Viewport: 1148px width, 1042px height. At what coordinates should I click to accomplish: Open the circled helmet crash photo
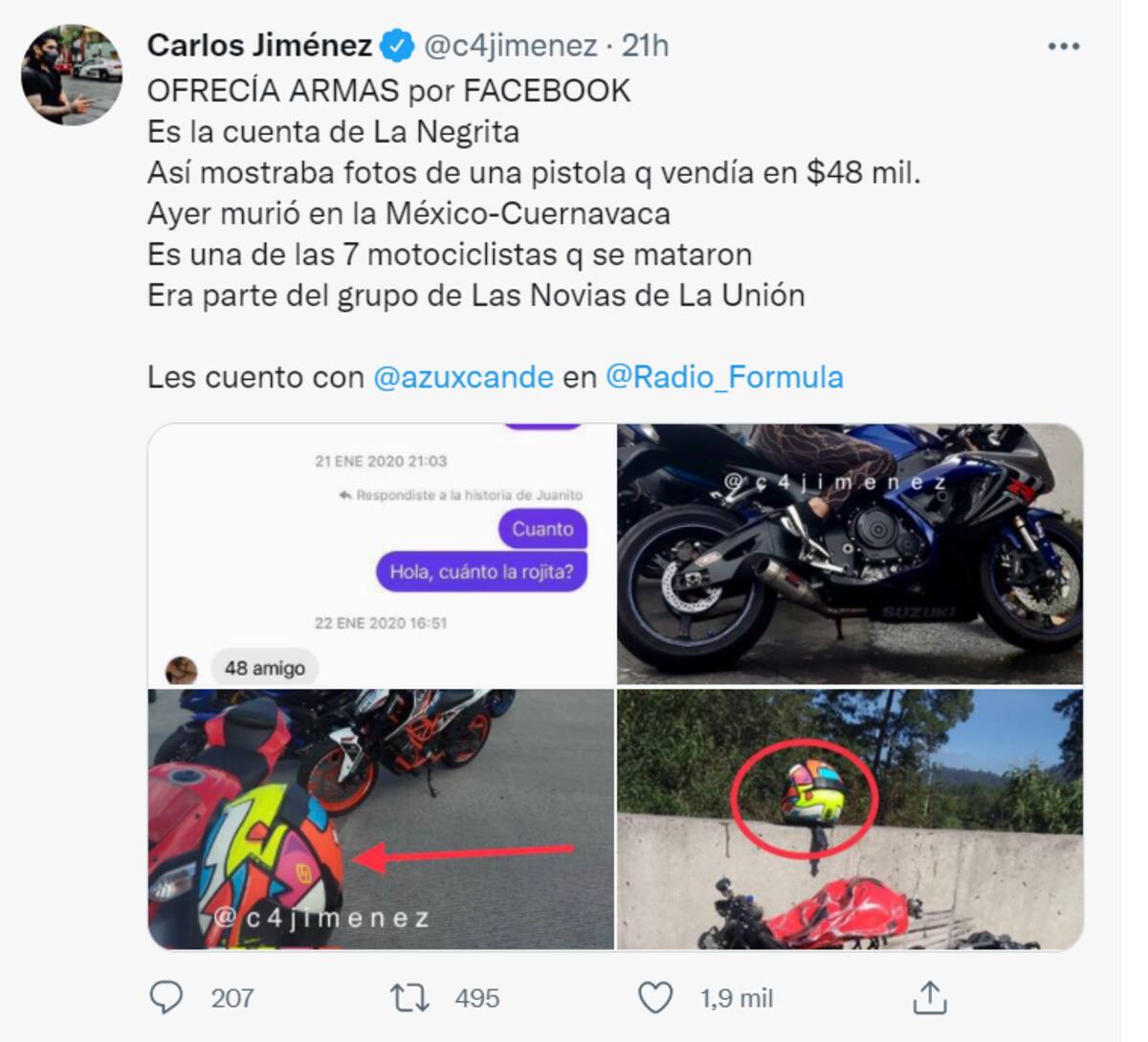[x=850, y=819]
